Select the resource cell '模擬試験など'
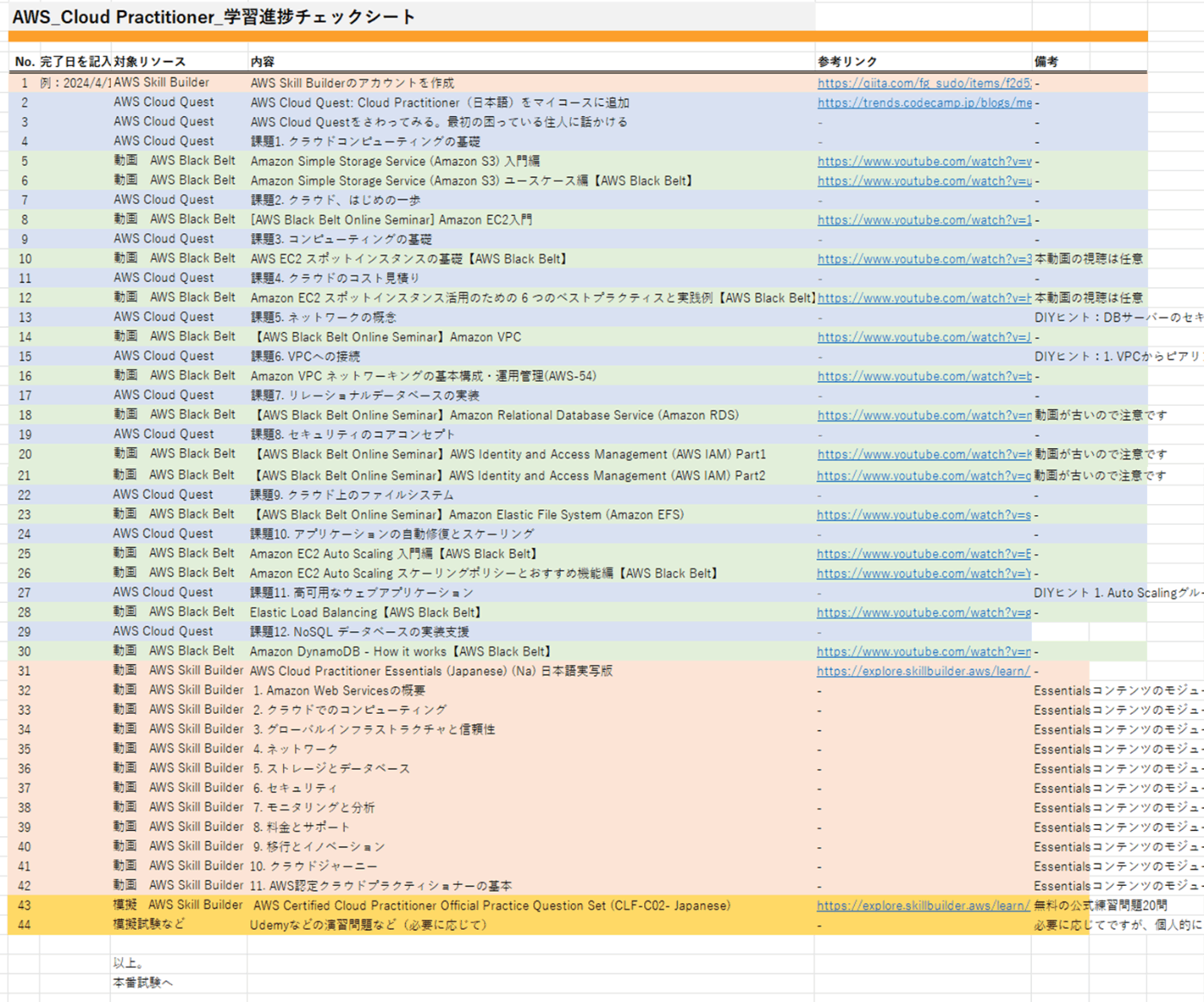Viewport: 1204px width, 1002px height. pos(148,924)
